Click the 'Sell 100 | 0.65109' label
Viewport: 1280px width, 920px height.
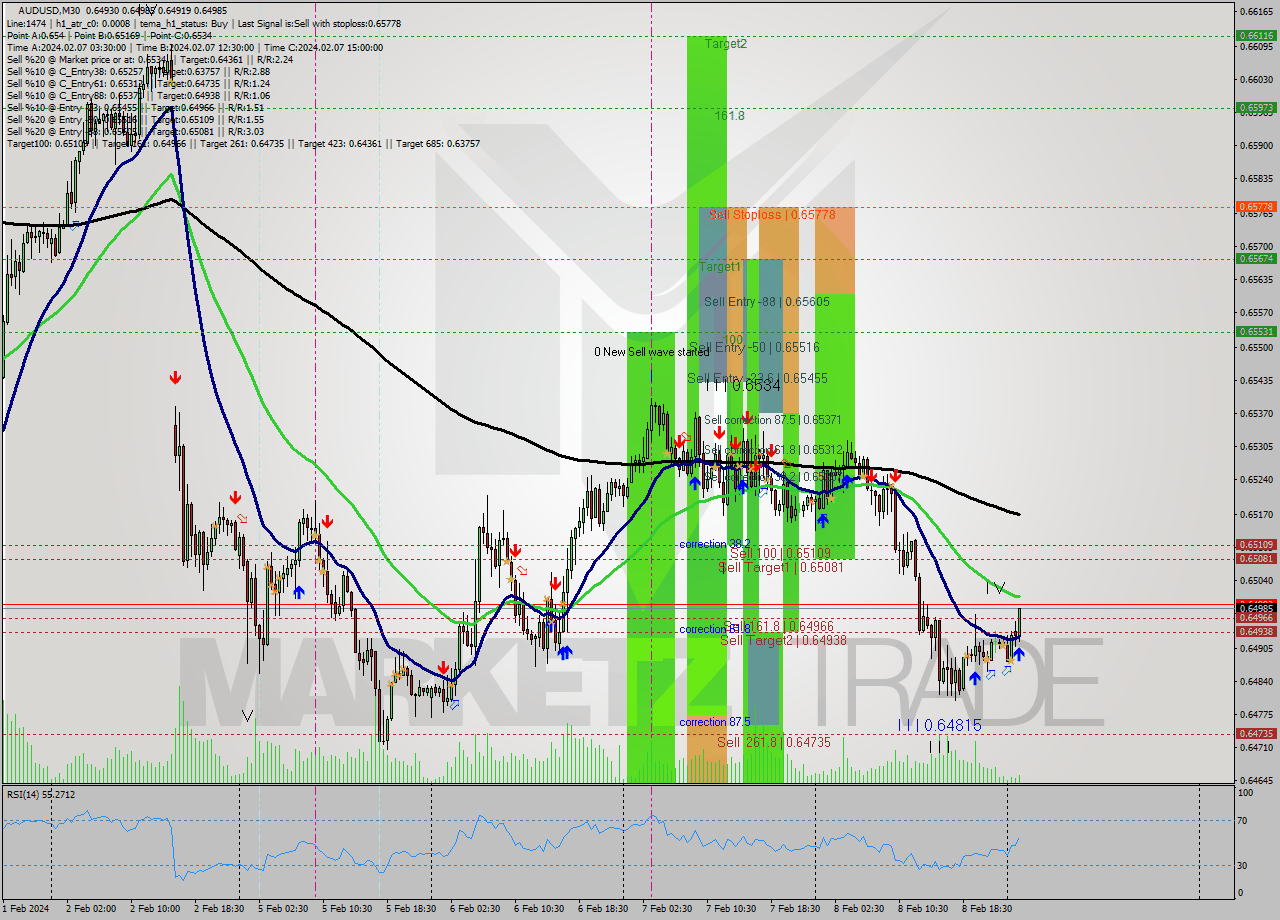tap(780, 553)
